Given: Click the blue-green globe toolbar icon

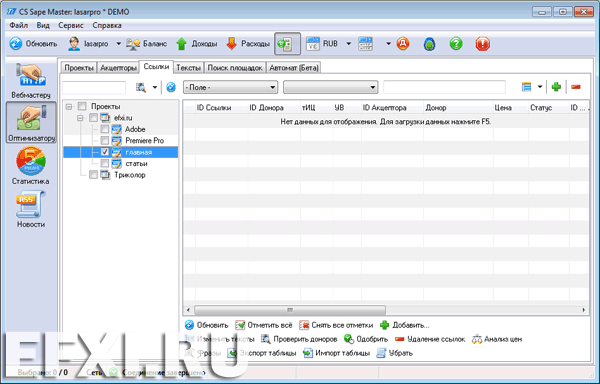Looking at the screenshot, I should coord(429,44).
